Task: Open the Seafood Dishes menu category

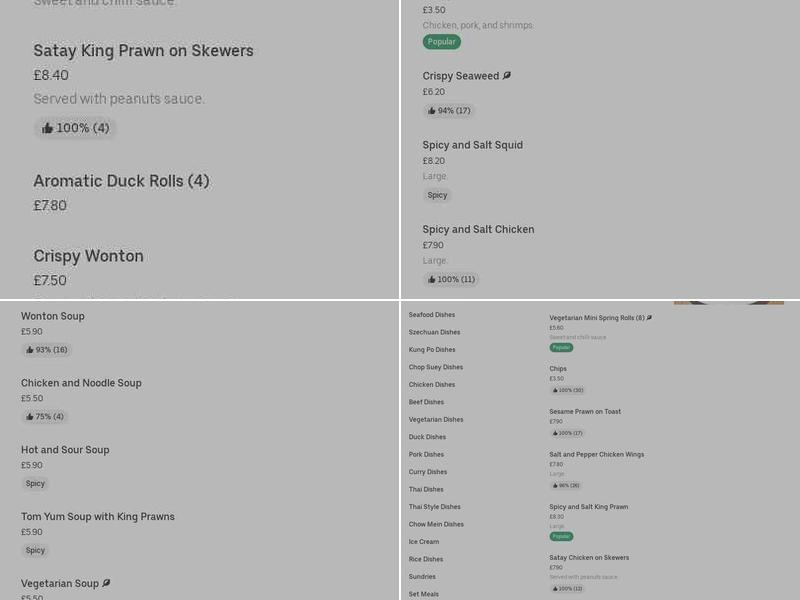Action: (x=432, y=315)
